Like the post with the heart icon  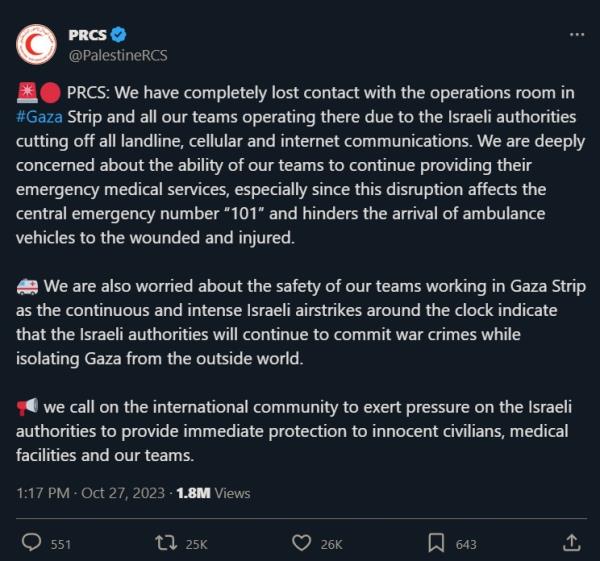(301, 543)
